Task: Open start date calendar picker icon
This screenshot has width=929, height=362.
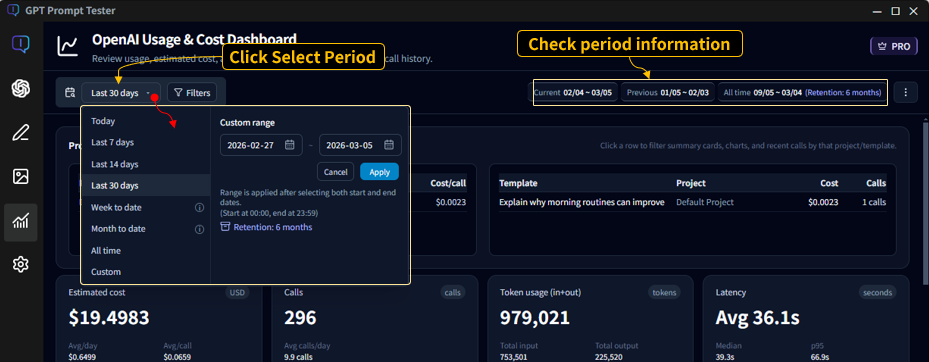Action: click(x=289, y=145)
